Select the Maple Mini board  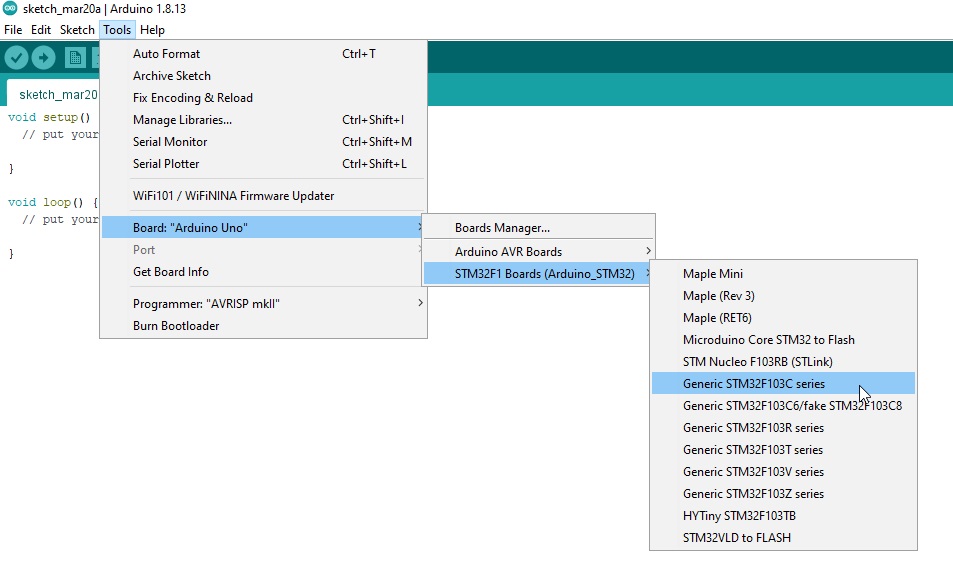(x=783, y=274)
